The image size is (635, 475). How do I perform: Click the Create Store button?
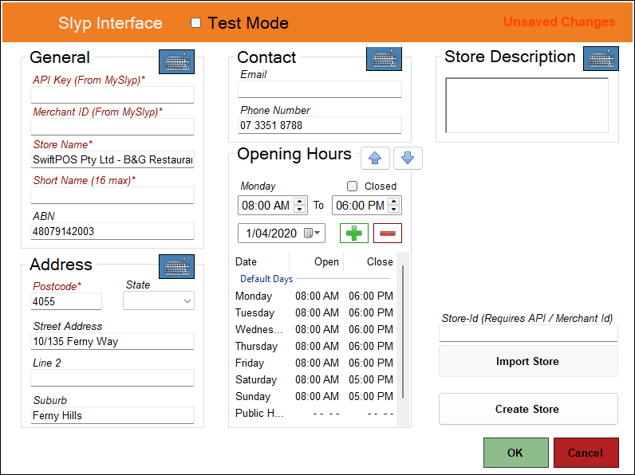coord(528,409)
